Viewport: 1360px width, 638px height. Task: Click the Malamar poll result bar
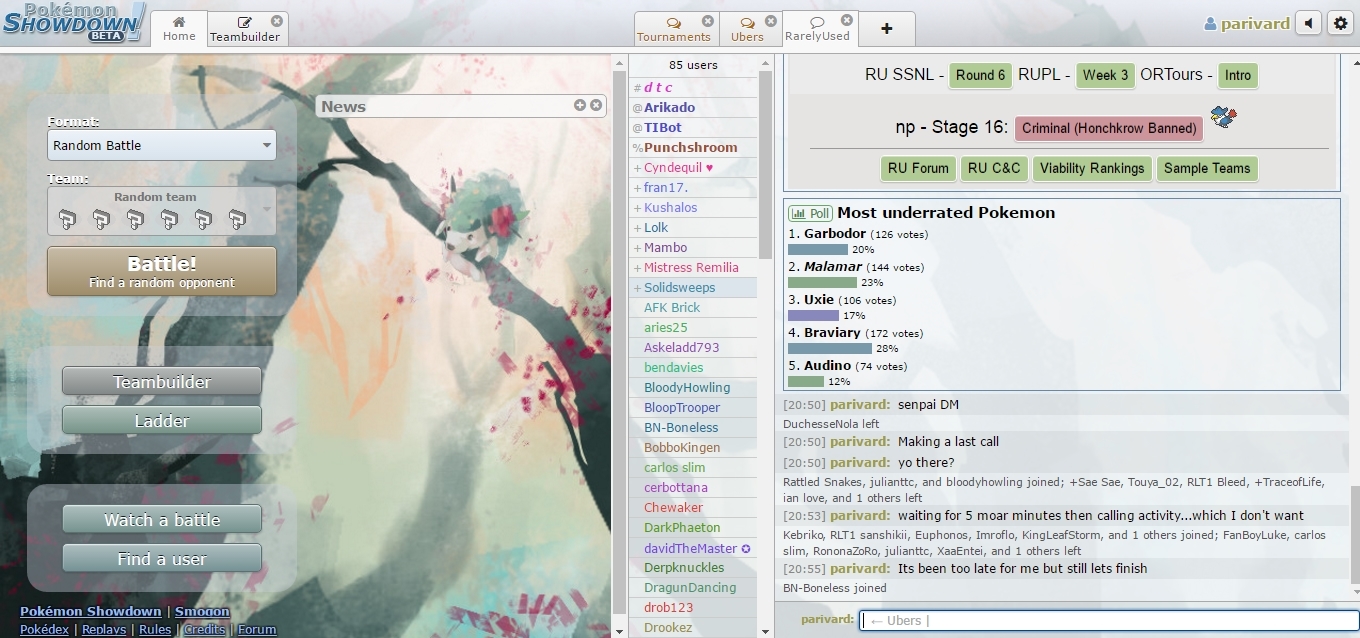point(822,283)
